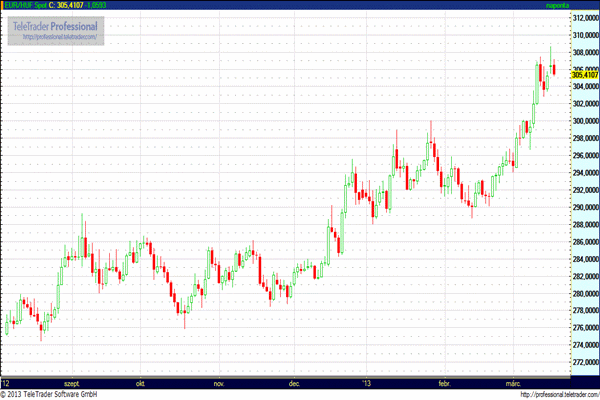Select the 'naponta' interval label
600x400 pixels.
556,5
